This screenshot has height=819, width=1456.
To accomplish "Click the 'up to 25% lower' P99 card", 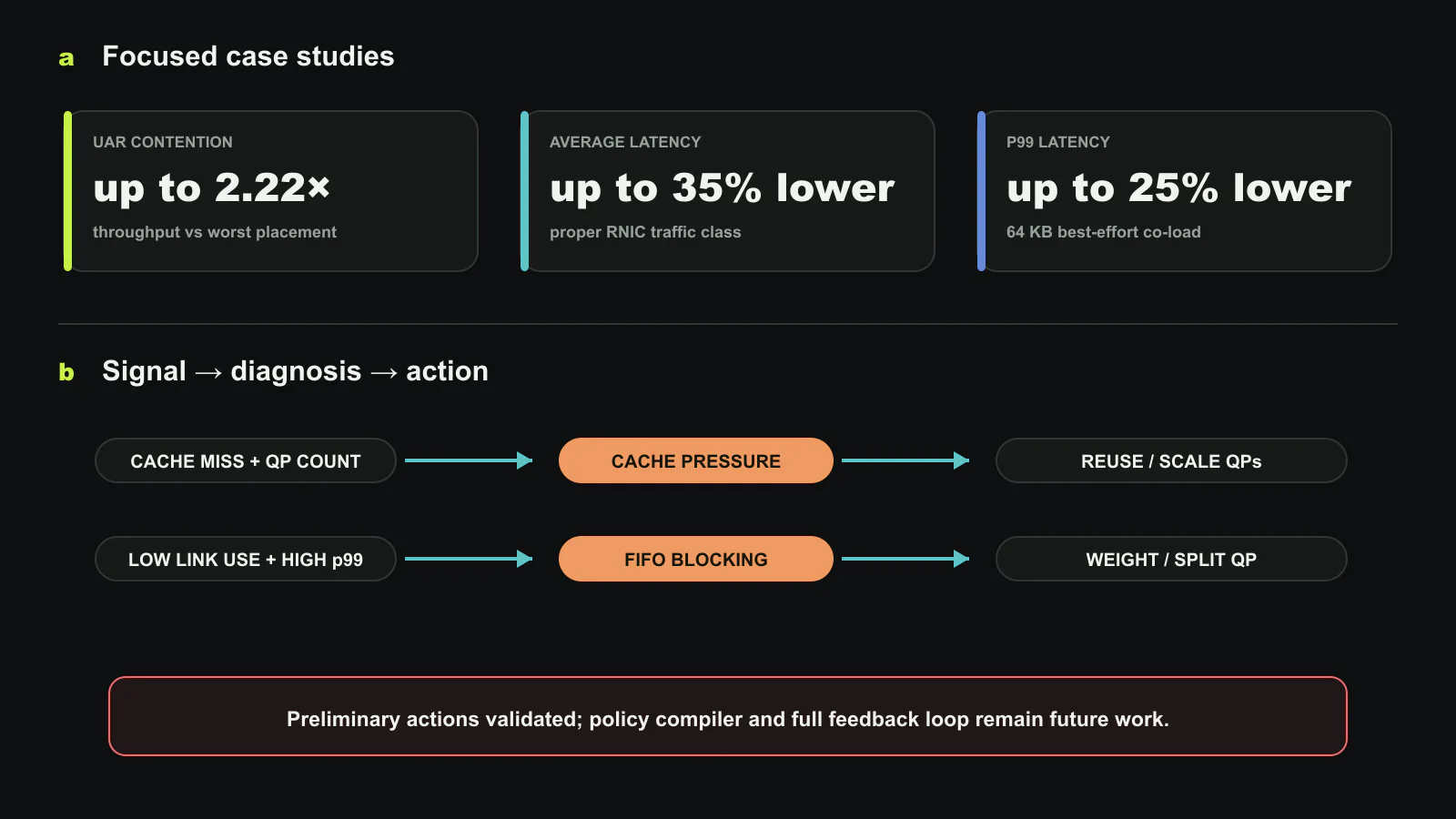I will 1185,191.
